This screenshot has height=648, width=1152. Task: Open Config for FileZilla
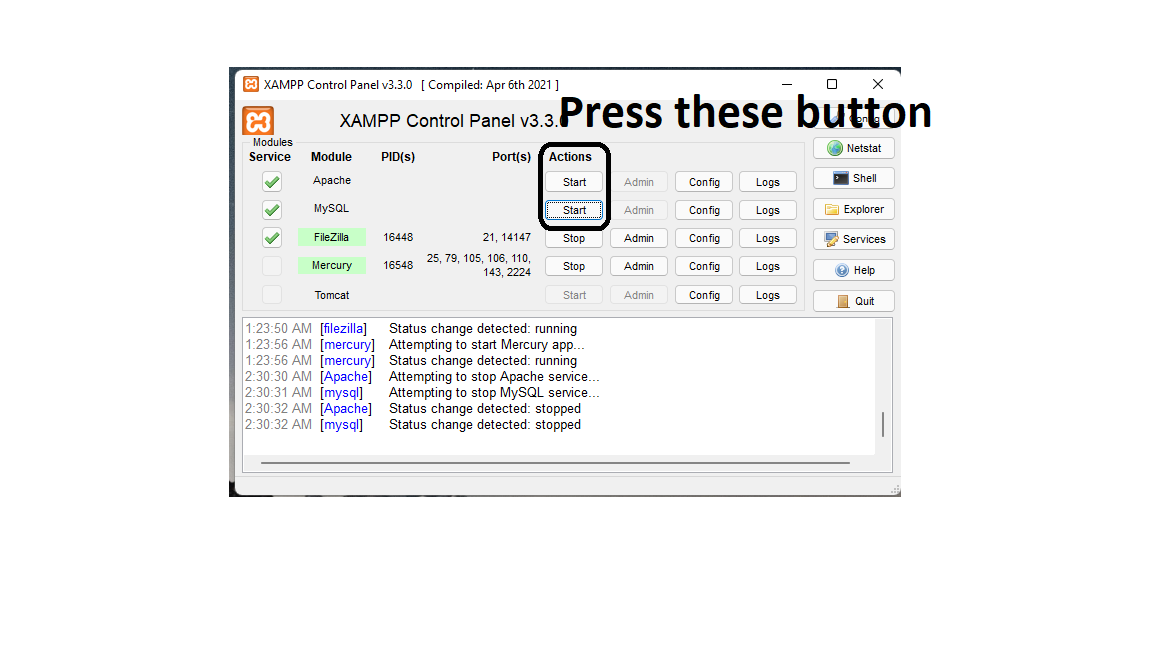click(x=704, y=238)
